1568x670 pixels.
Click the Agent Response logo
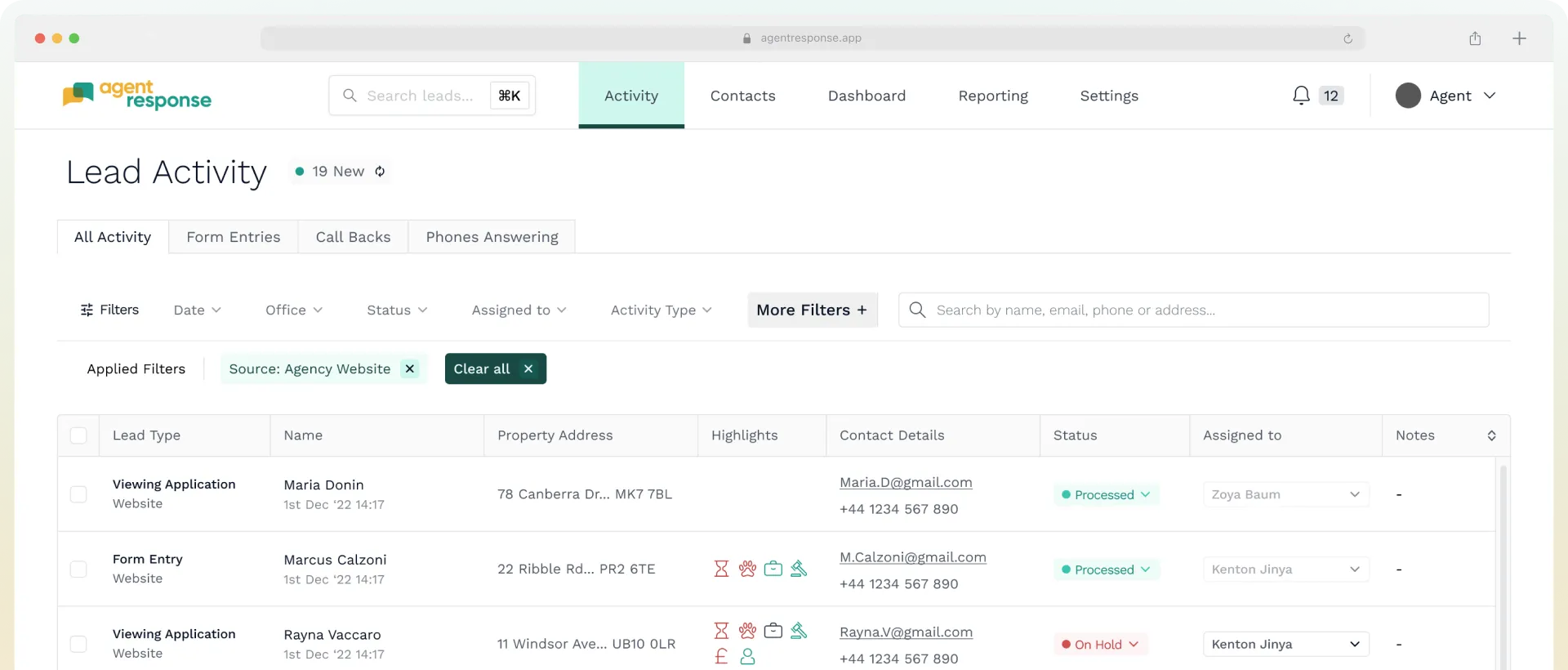(137, 96)
